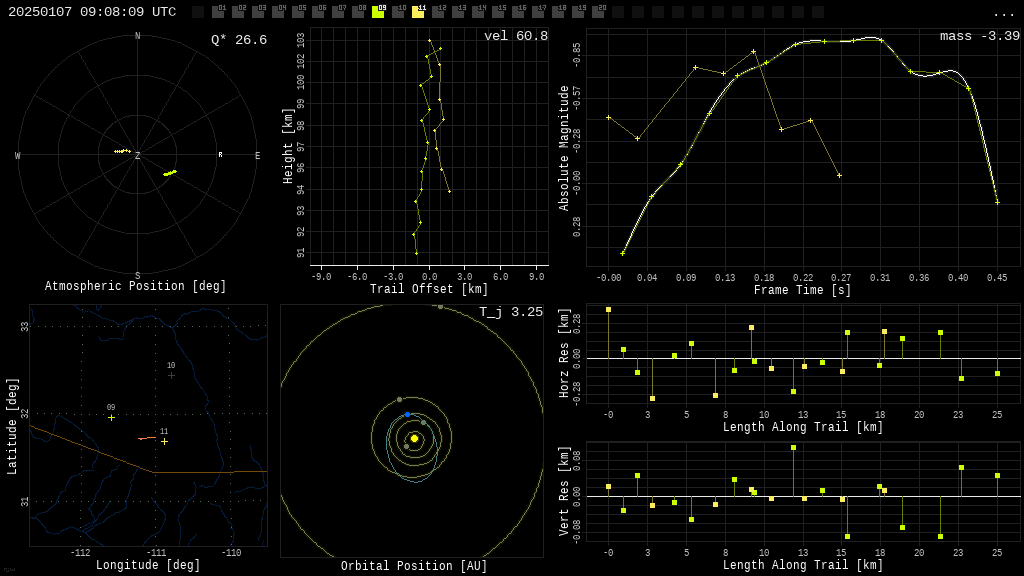The height and width of the screenshot is (576, 1024).
Task: Toggle station 14 square in top bar
Action: point(477,12)
